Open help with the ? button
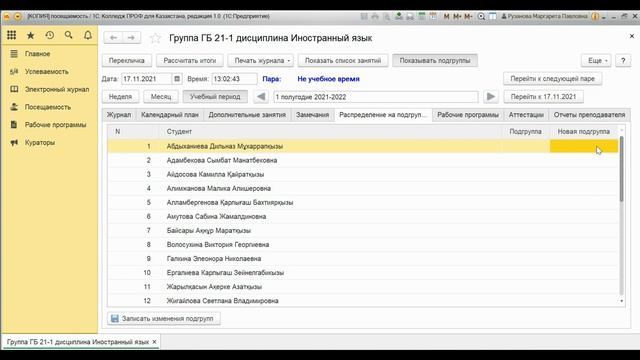The image size is (640, 360). coord(623,60)
